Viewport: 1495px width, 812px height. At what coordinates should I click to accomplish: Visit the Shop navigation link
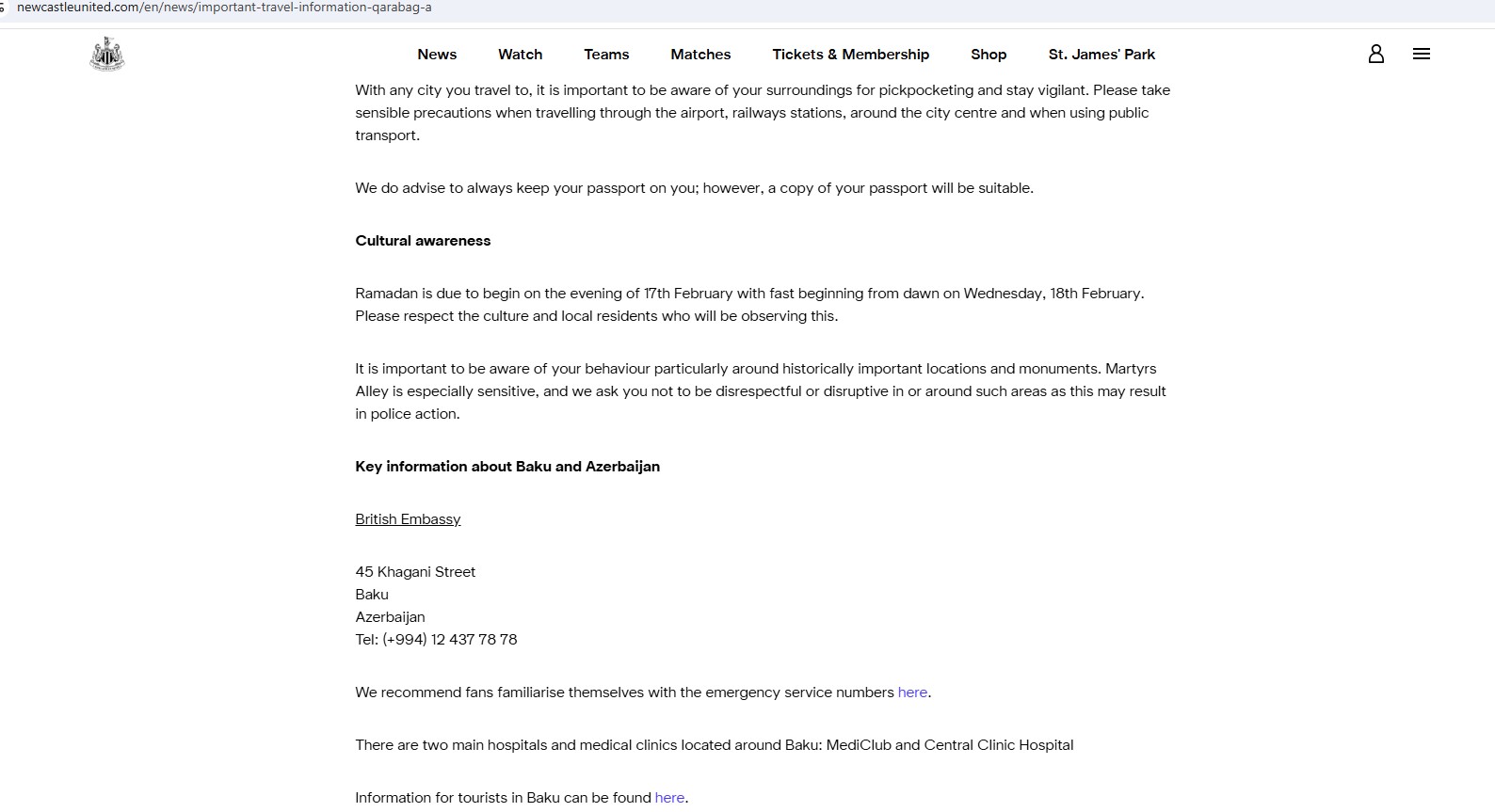tap(989, 55)
